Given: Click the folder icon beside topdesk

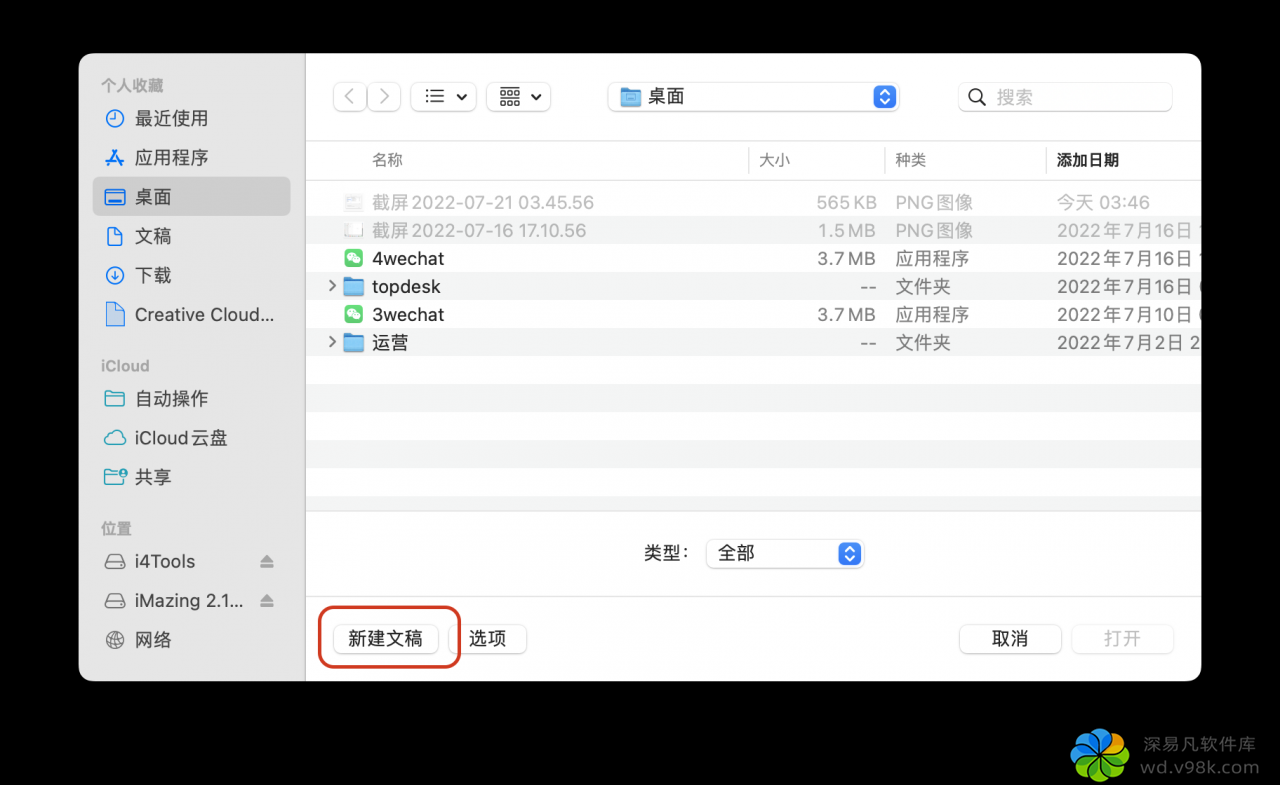Looking at the screenshot, I should 353,286.
